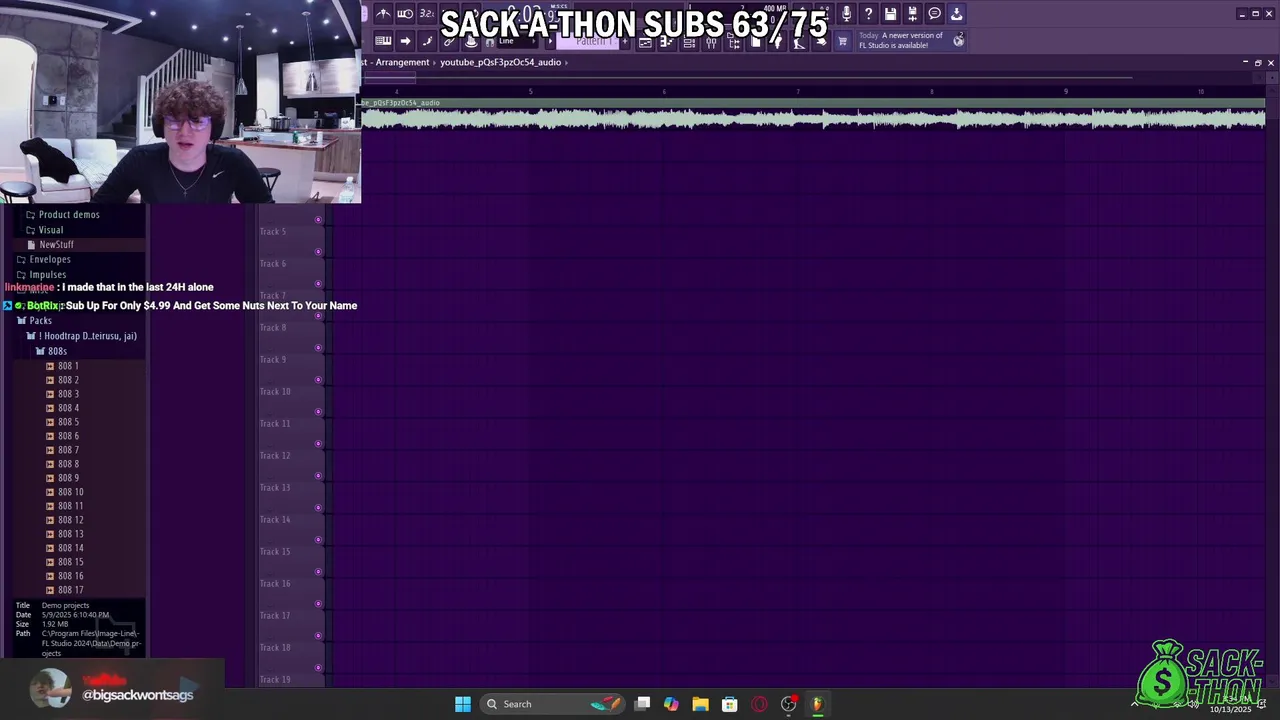Click youtube_pQsF3pzOc54_audio breadcrumb
The image size is (1280, 720).
500,62
